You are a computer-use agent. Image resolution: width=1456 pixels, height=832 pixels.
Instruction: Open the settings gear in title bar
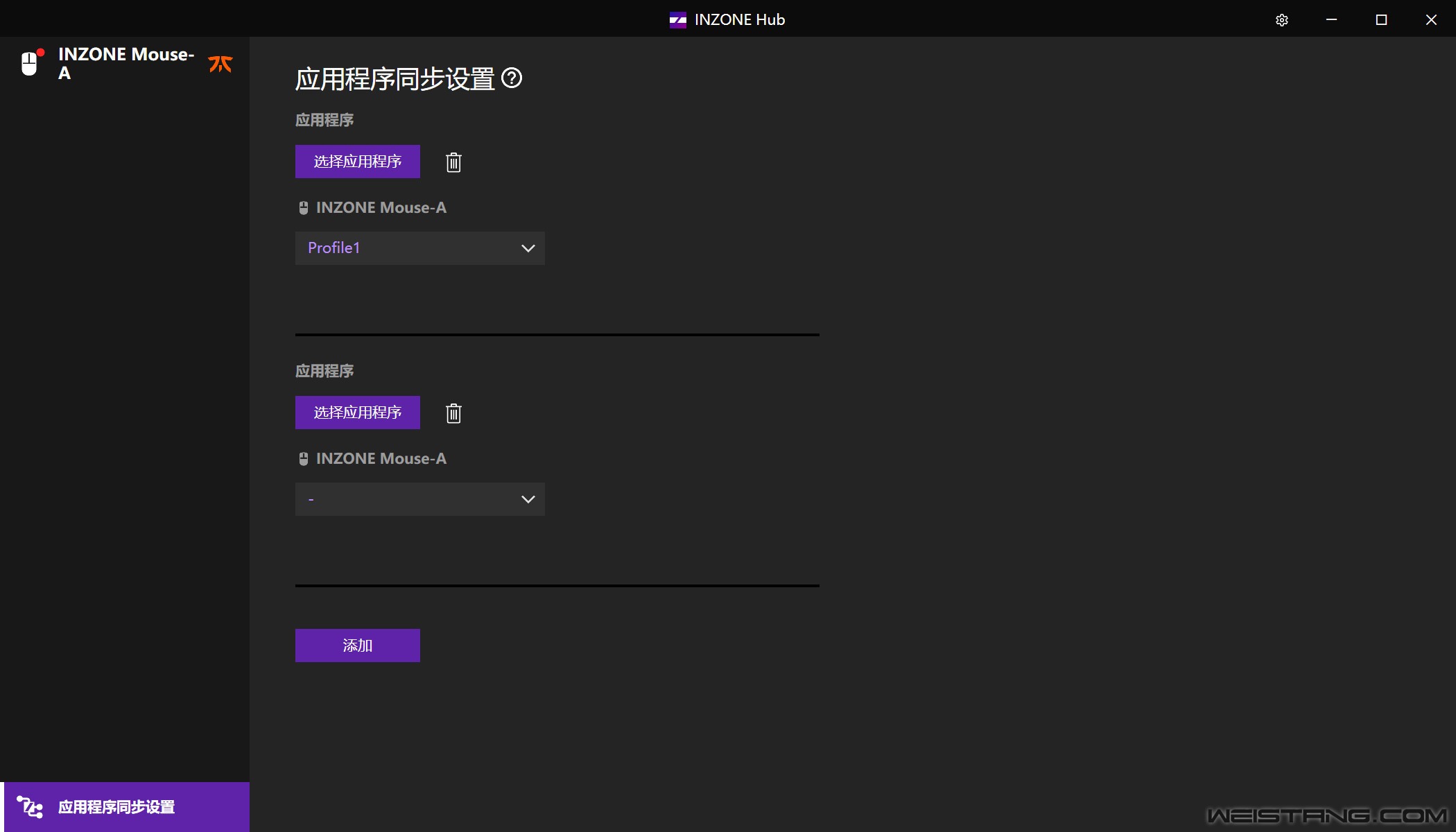[1282, 20]
